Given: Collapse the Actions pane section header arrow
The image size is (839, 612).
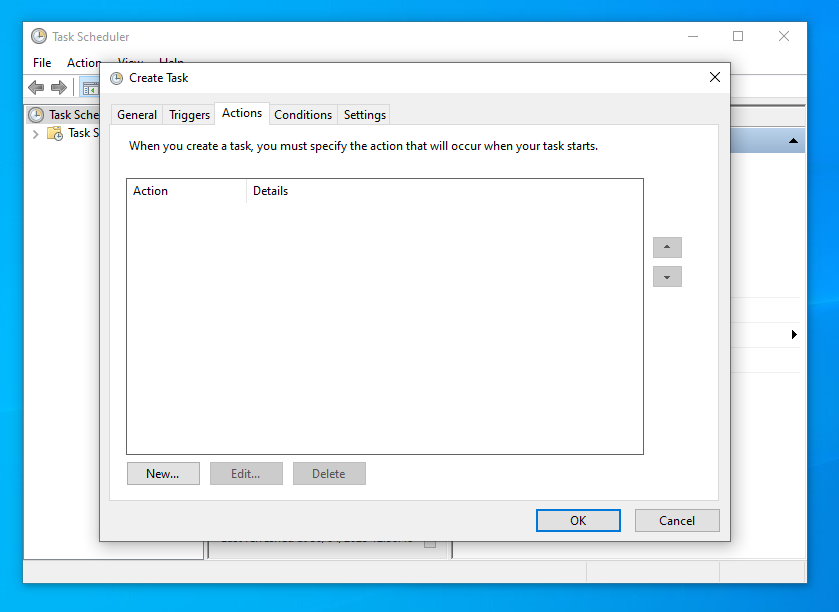Looking at the screenshot, I should pyautogui.click(x=794, y=142).
